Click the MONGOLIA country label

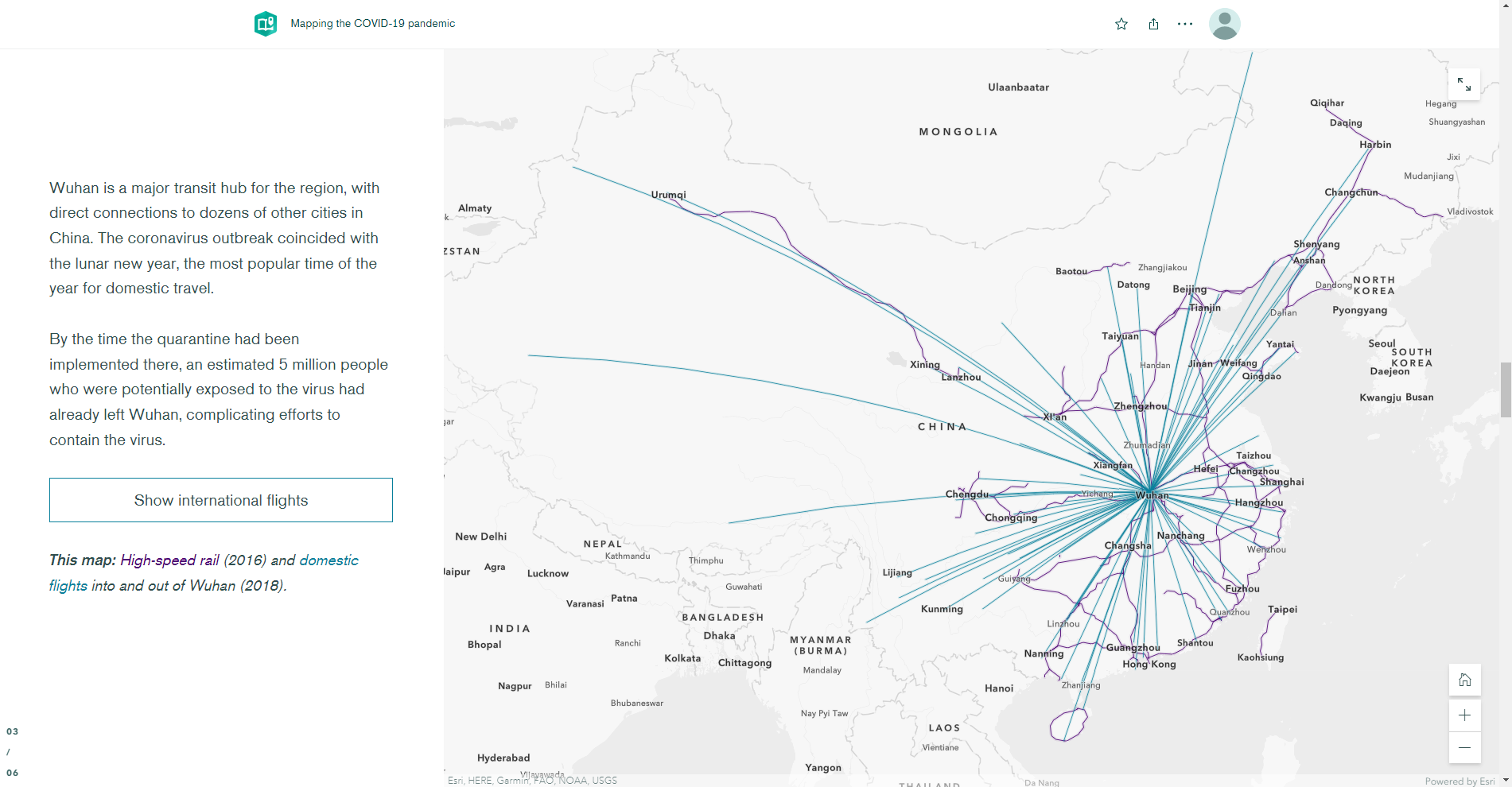click(958, 132)
